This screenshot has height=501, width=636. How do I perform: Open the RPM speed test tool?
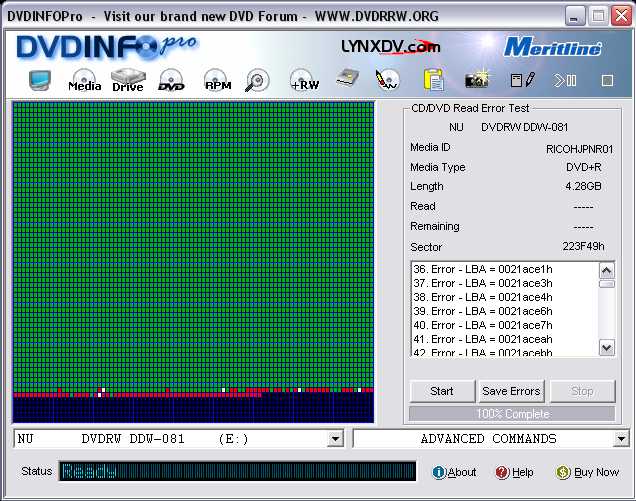tap(218, 80)
